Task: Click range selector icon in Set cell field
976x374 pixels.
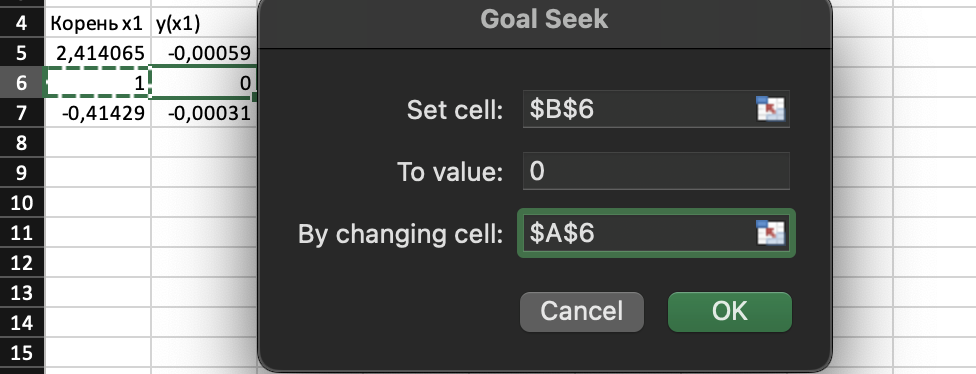Action: 771,109
